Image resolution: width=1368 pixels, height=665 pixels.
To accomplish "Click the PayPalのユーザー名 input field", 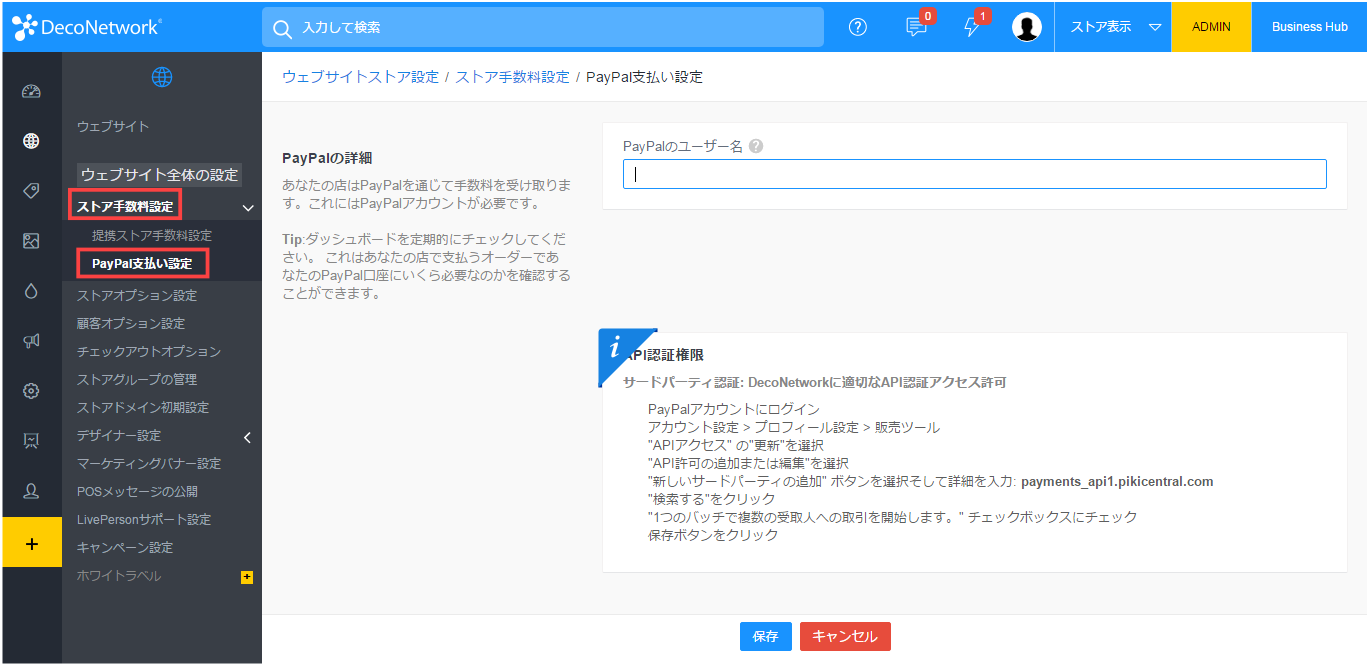I will click(975, 174).
